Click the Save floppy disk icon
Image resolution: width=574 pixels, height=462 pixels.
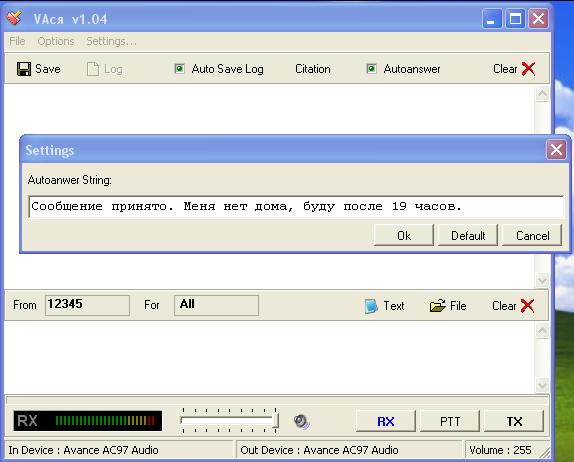tap(24, 69)
